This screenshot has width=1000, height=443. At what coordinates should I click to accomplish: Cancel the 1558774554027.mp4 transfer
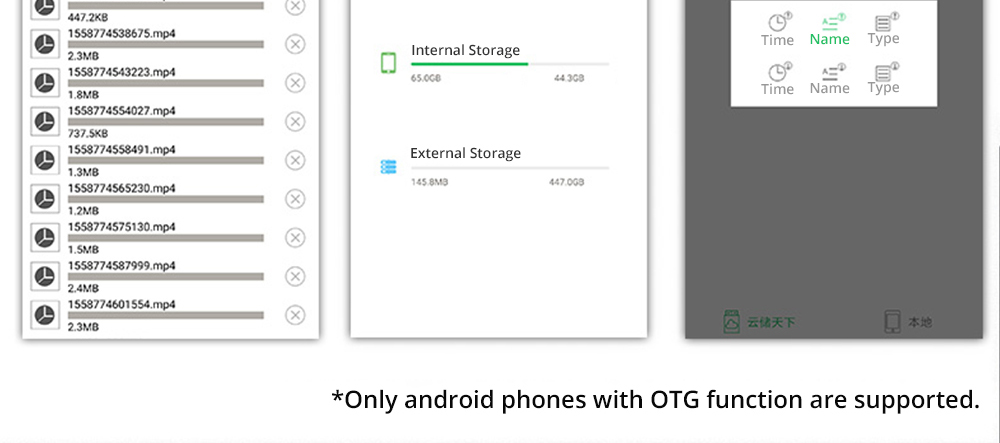point(295,121)
